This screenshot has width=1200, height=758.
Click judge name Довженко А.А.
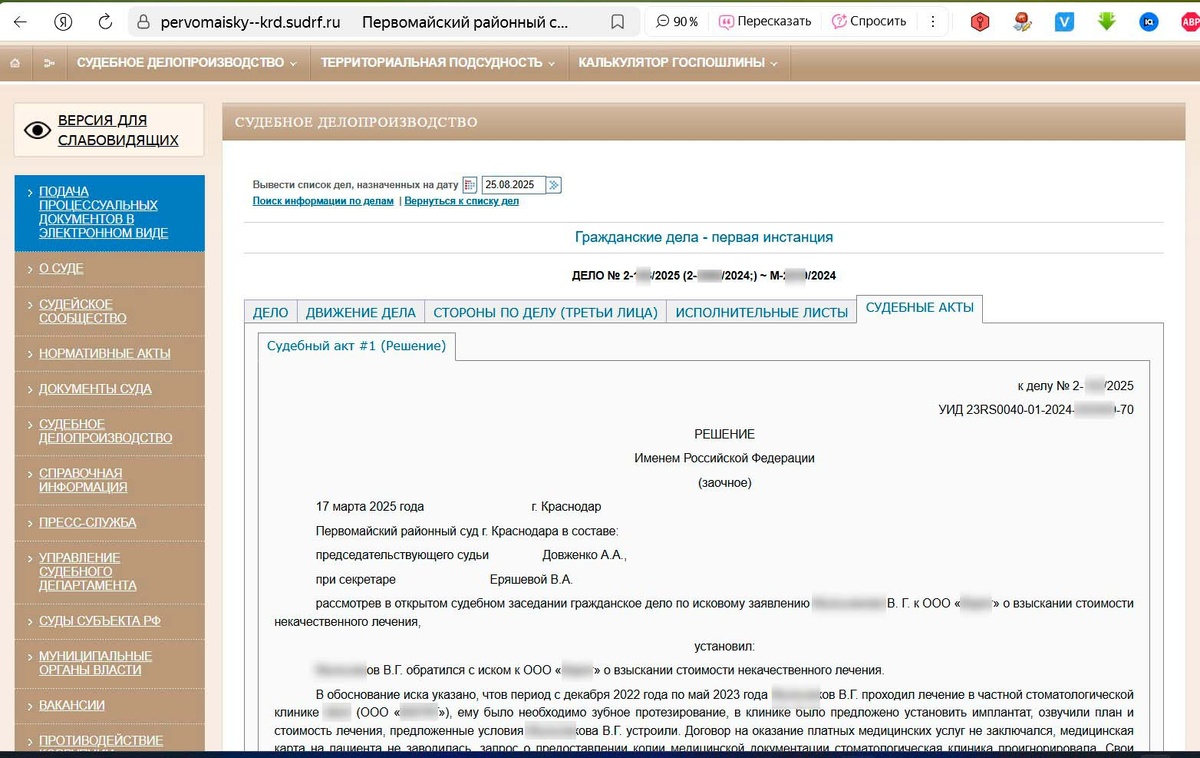[584, 555]
